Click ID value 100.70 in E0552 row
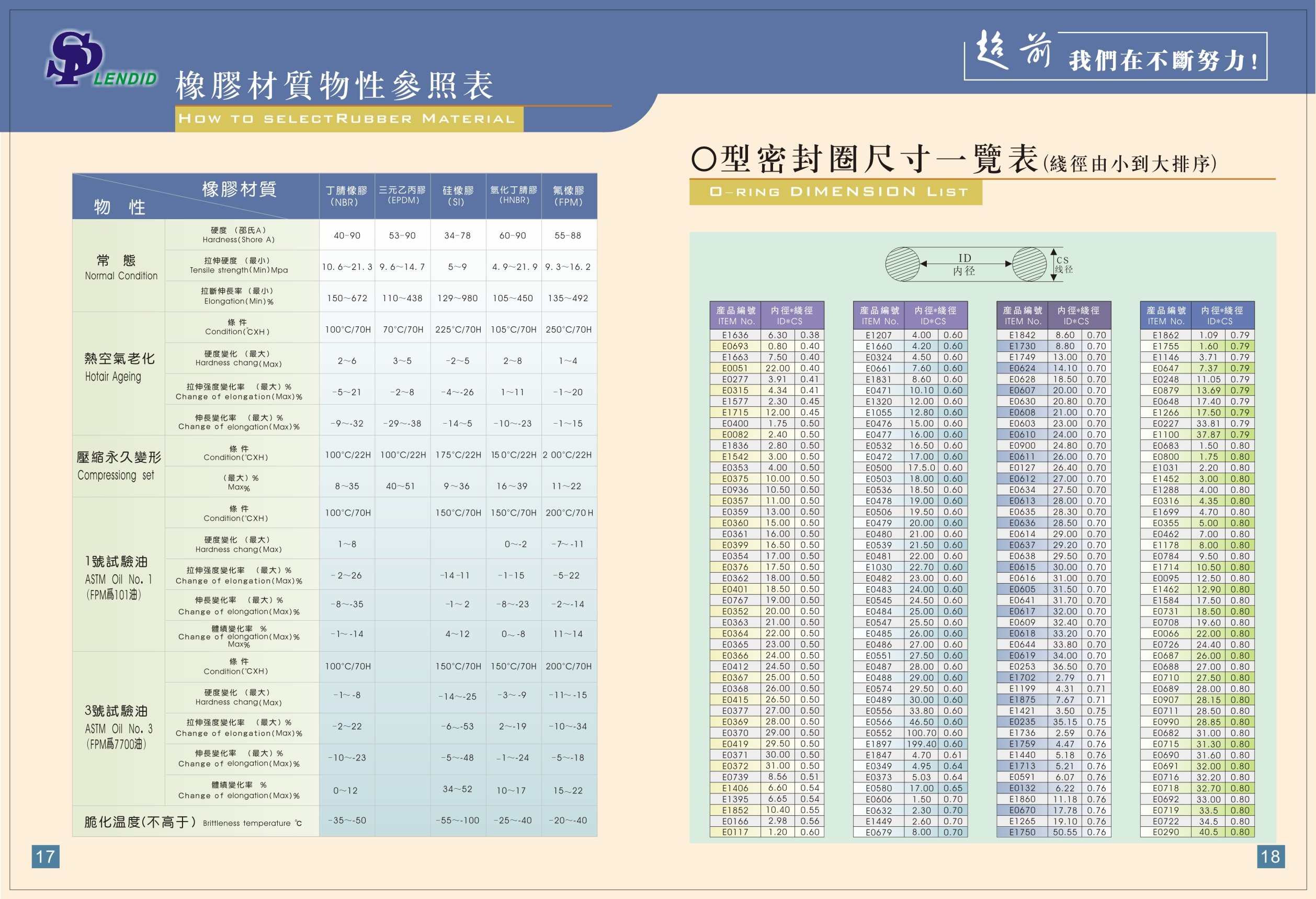Image resolution: width=1316 pixels, height=899 pixels. point(922,733)
